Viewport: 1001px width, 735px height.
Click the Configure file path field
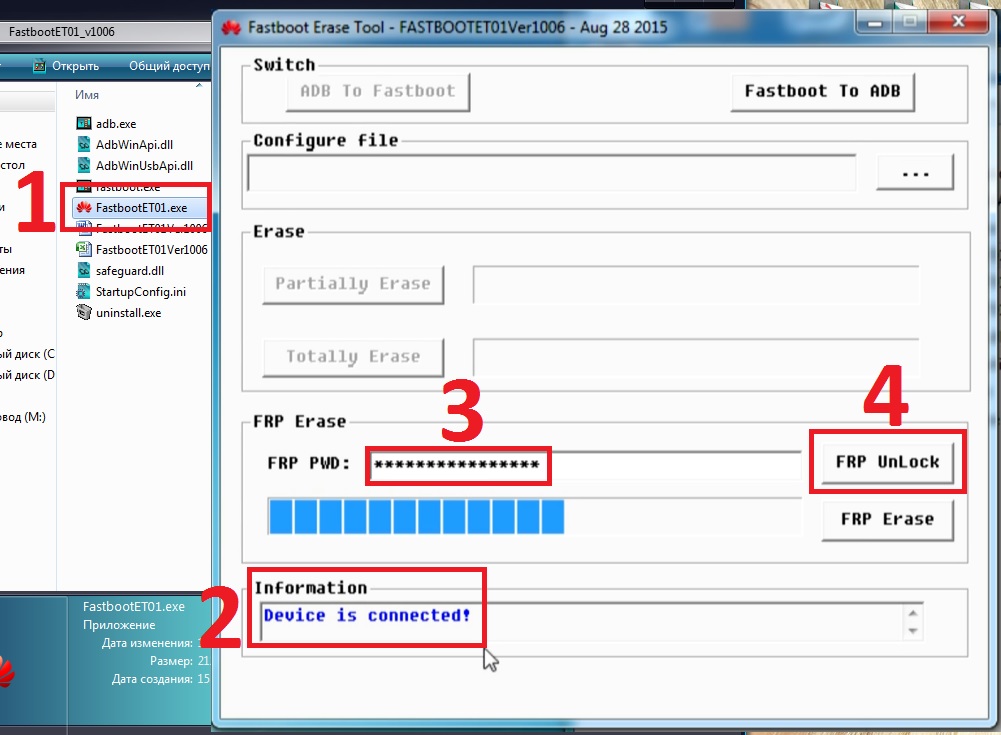click(552, 172)
